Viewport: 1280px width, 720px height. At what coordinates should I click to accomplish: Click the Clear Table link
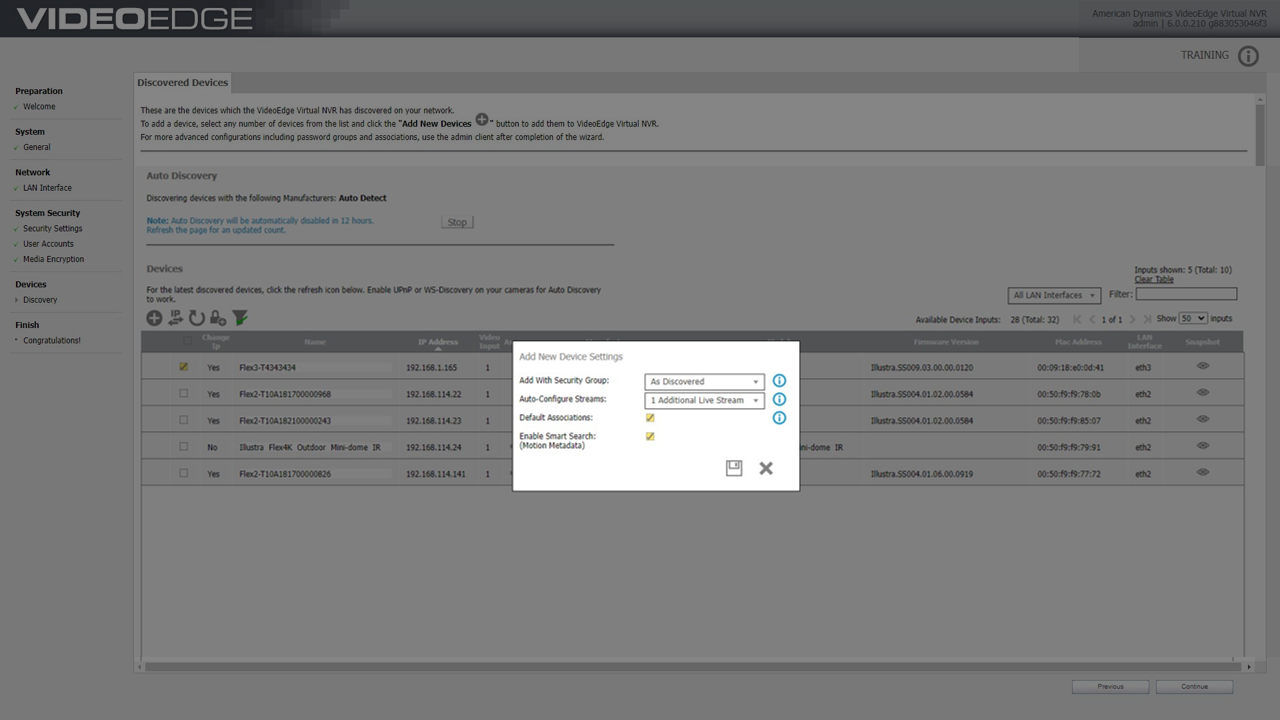pos(1154,280)
